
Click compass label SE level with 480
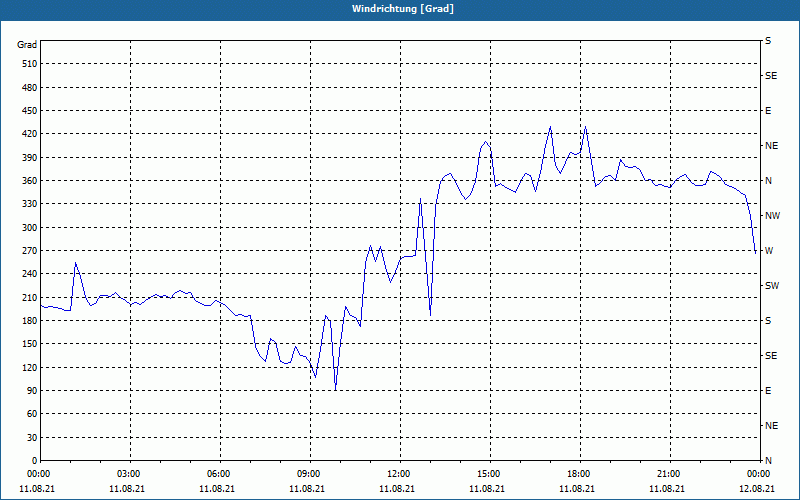(x=771, y=76)
